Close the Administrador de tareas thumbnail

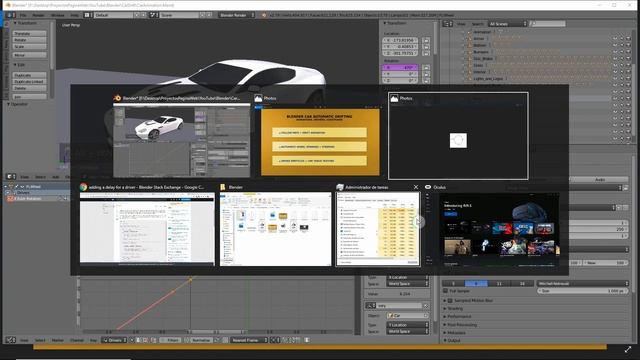coord(416,187)
